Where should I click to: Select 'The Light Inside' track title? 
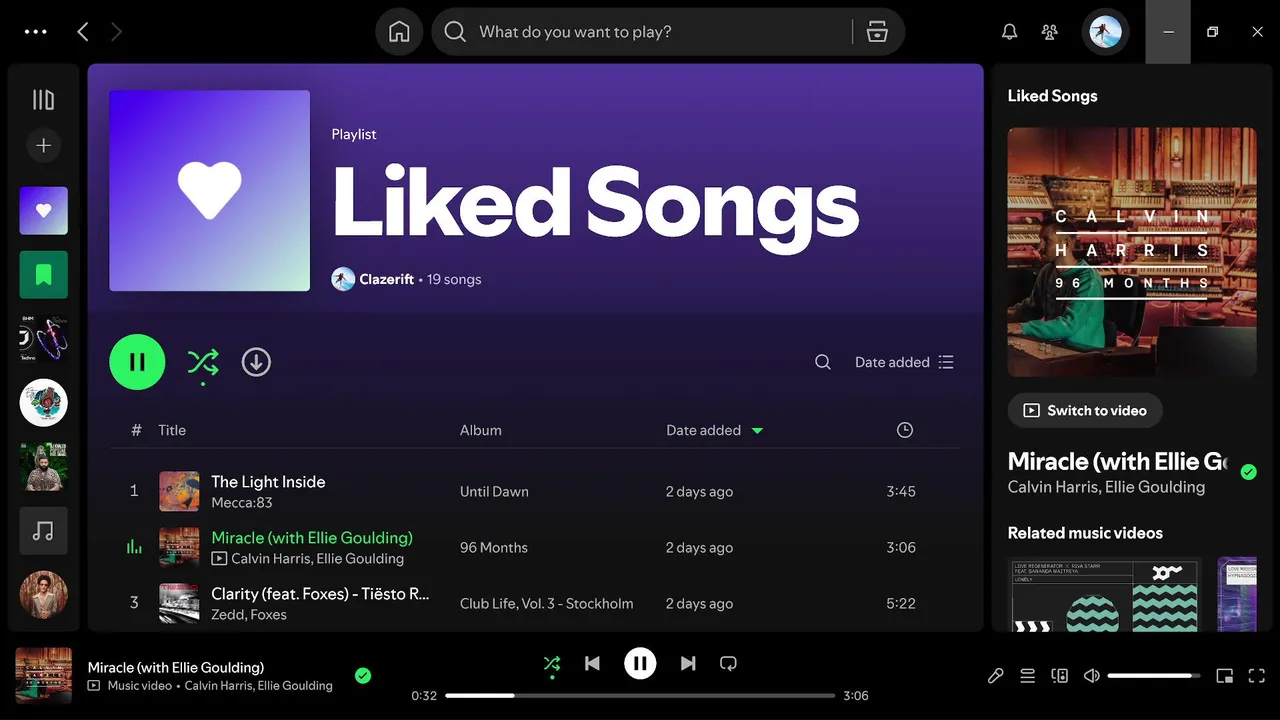(x=268, y=482)
